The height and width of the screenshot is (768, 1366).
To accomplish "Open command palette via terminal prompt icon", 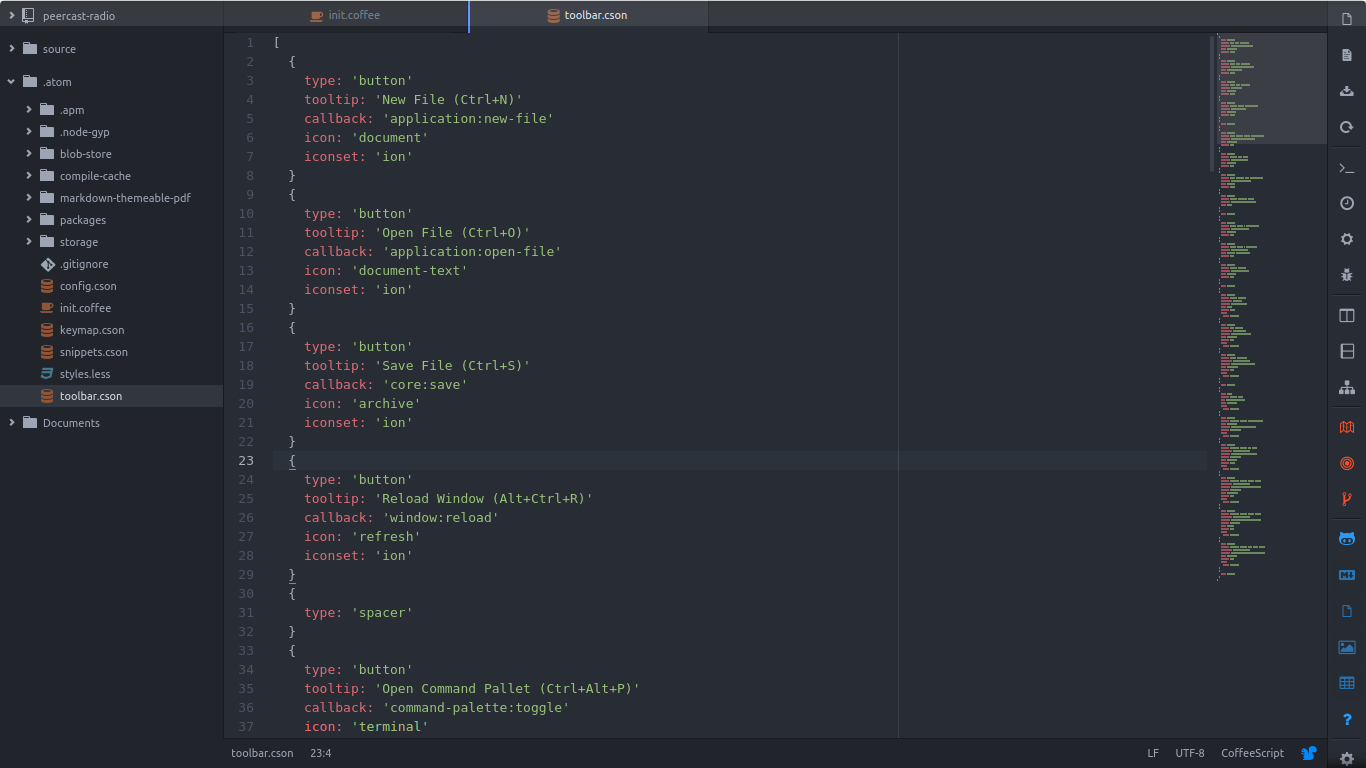I will click(x=1347, y=168).
